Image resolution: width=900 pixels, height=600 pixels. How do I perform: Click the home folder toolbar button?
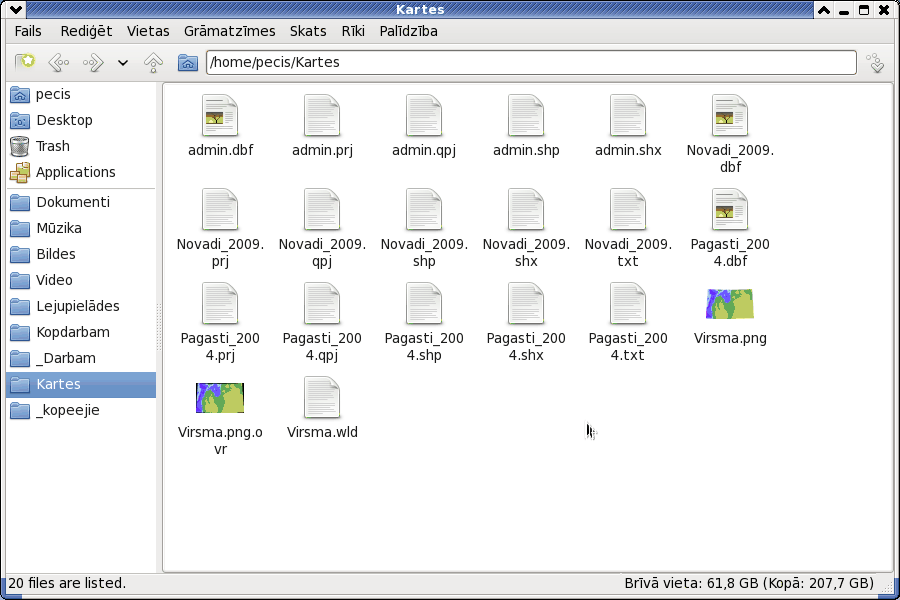click(x=188, y=62)
